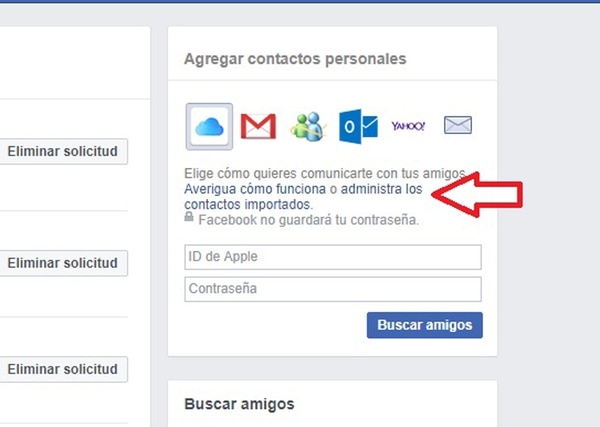Viewport: 600px width, 427px height.
Task: Click the blue 'Buscar amigos' button
Action: [x=425, y=325]
